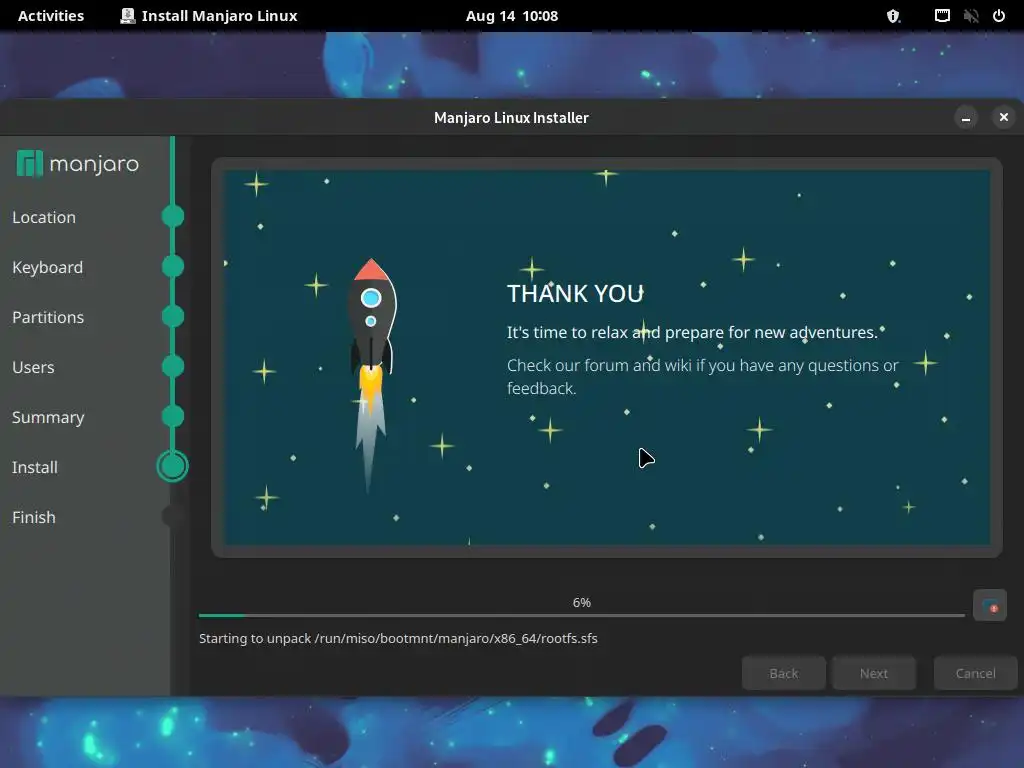Click the Finish step progress dot
Screen dimensions: 1024x768
(172, 517)
